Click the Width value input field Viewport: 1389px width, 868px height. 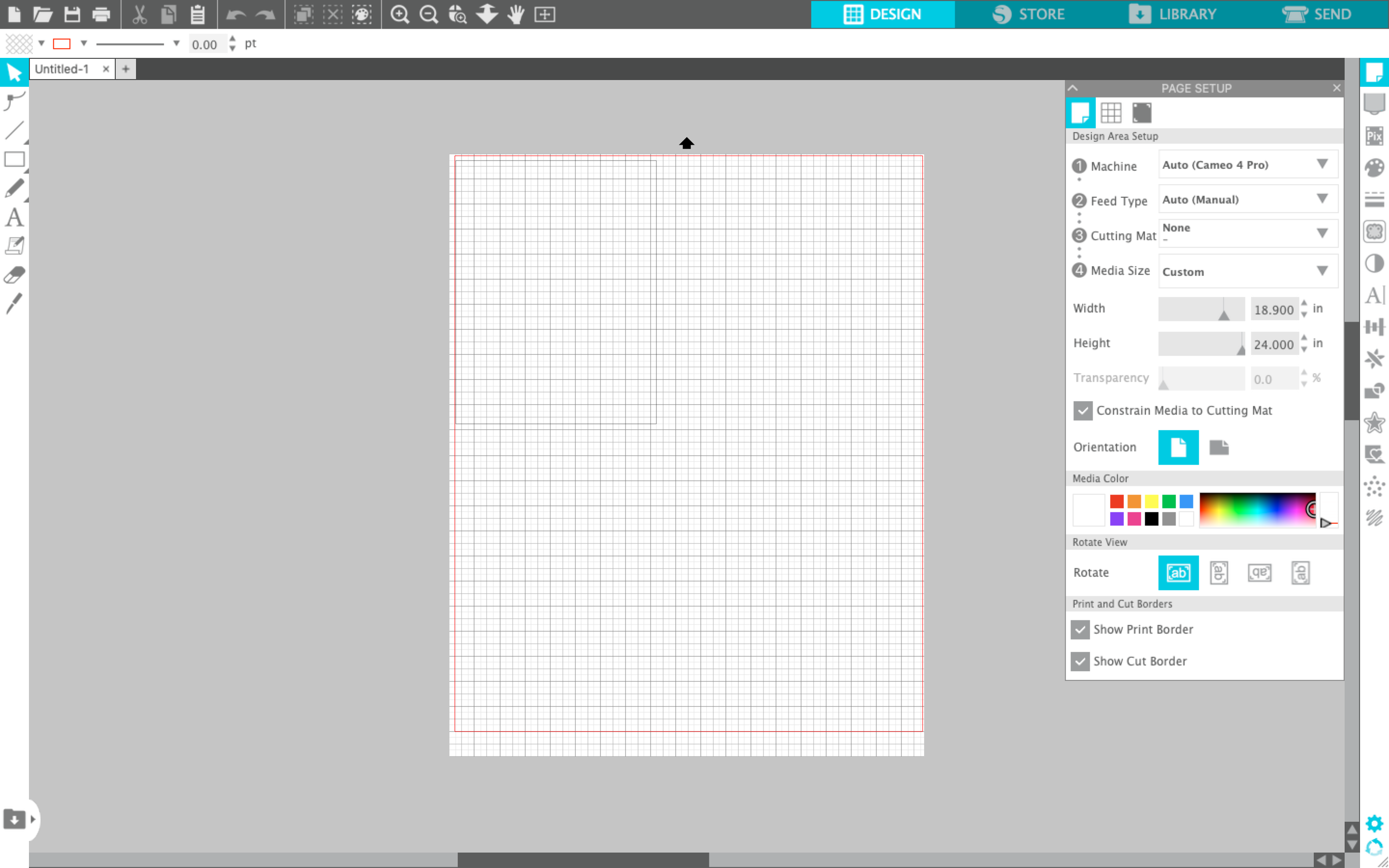click(x=1275, y=309)
